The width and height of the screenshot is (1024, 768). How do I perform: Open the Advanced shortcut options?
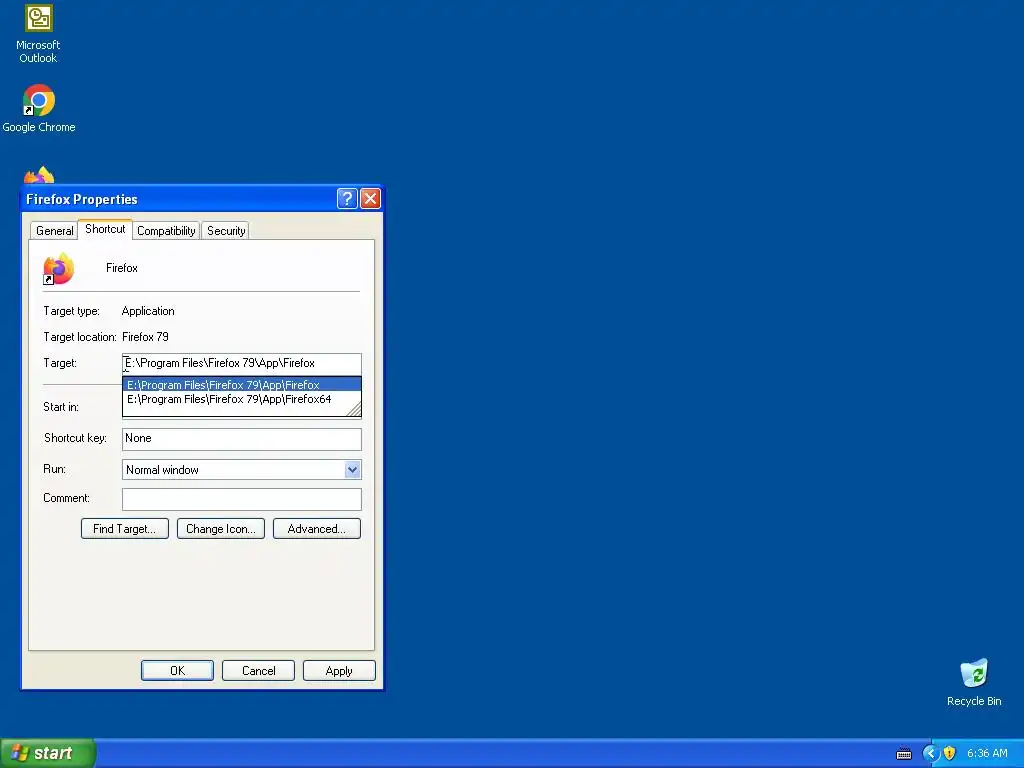pyautogui.click(x=317, y=529)
